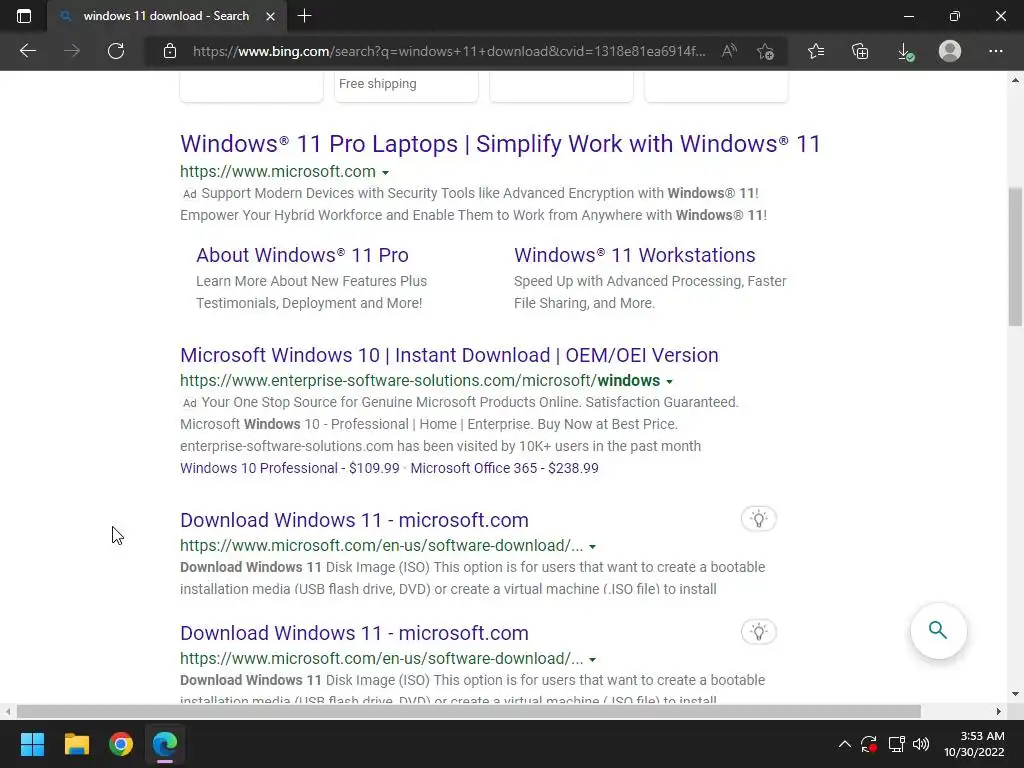Open 'Windows 10 Professional - $109.99' link
This screenshot has width=1024, height=768.
(x=290, y=468)
